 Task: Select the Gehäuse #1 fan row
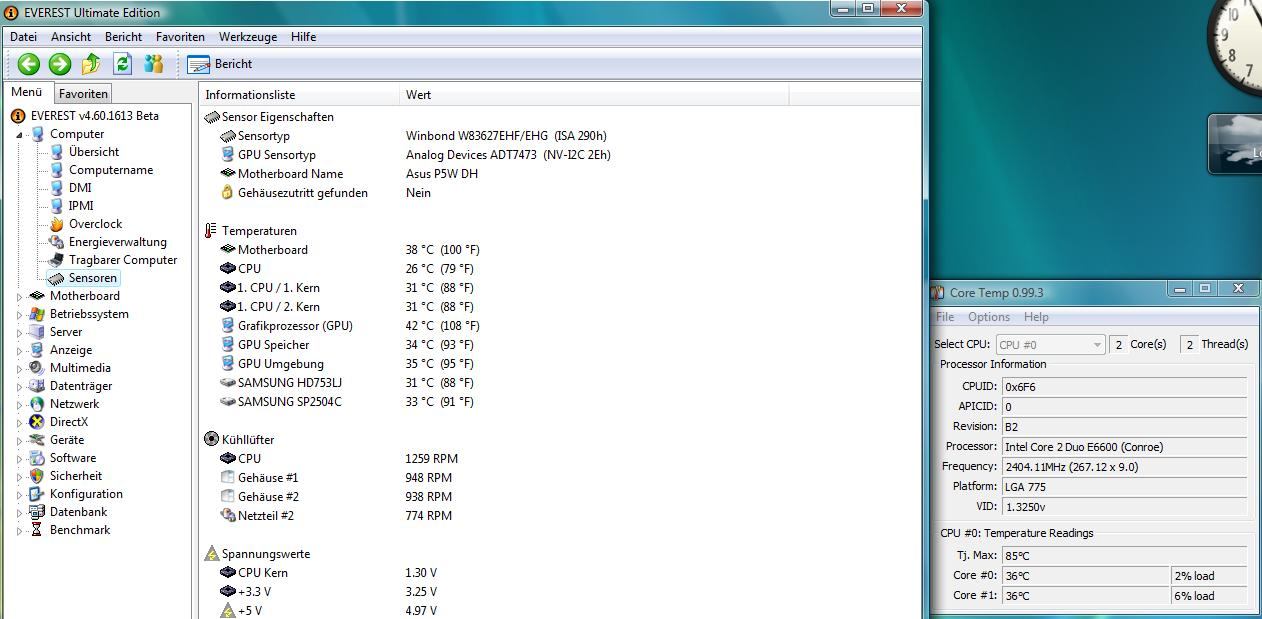pos(560,478)
